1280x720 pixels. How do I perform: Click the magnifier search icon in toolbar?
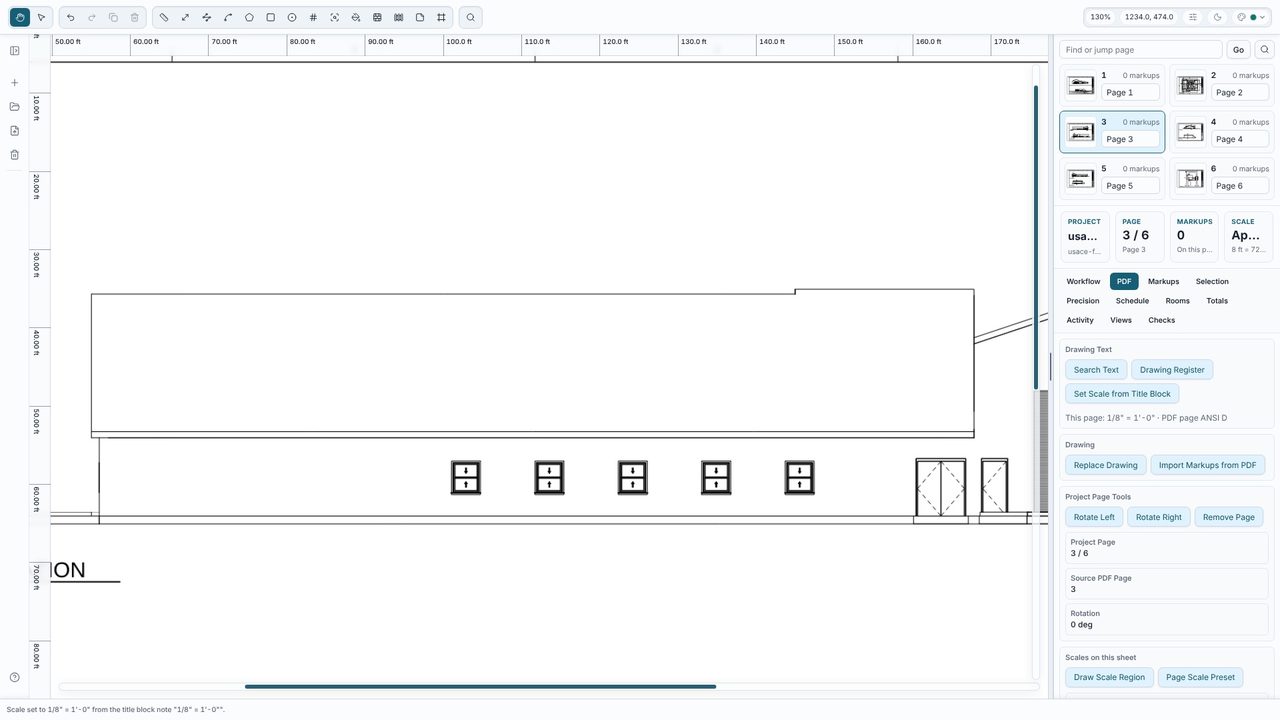coord(471,17)
